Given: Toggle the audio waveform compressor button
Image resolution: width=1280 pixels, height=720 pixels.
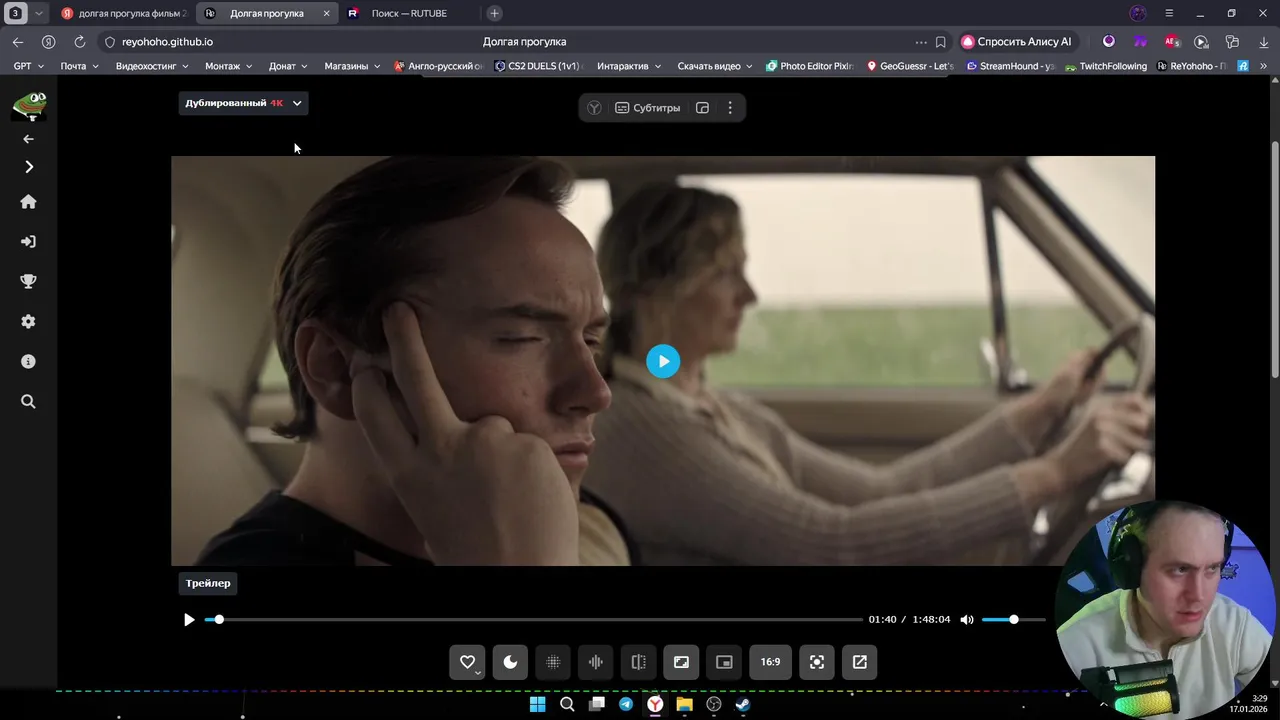Looking at the screenshot, I should [x=596, y=662].
